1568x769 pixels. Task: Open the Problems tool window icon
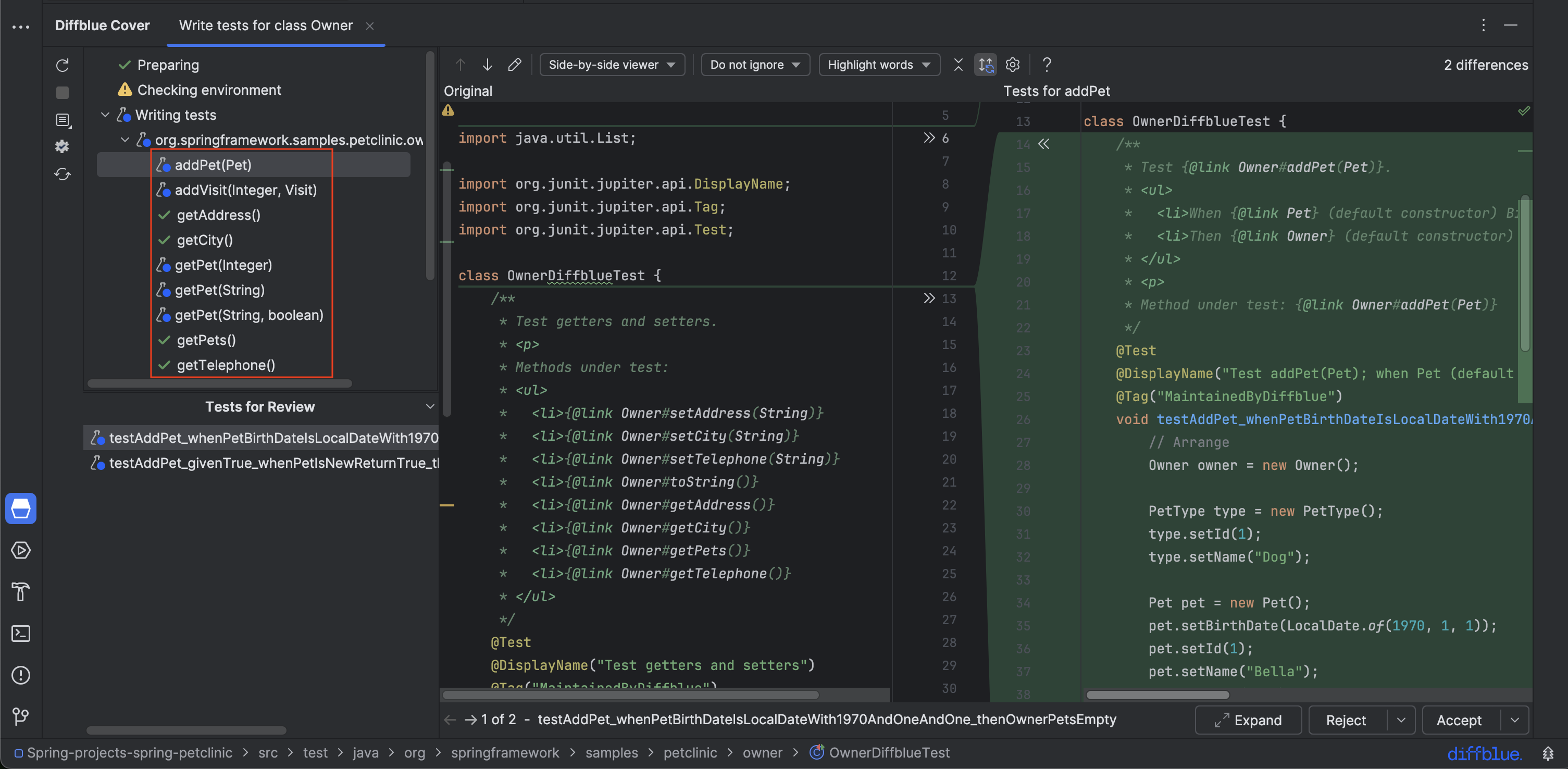click(21, 675)
